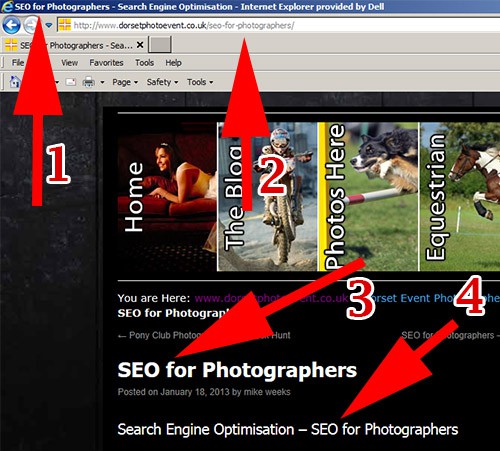Click the Read Mail envelope icon
Image resolution: width=500 pixels, height=451 pixels.
click(70, 82)
